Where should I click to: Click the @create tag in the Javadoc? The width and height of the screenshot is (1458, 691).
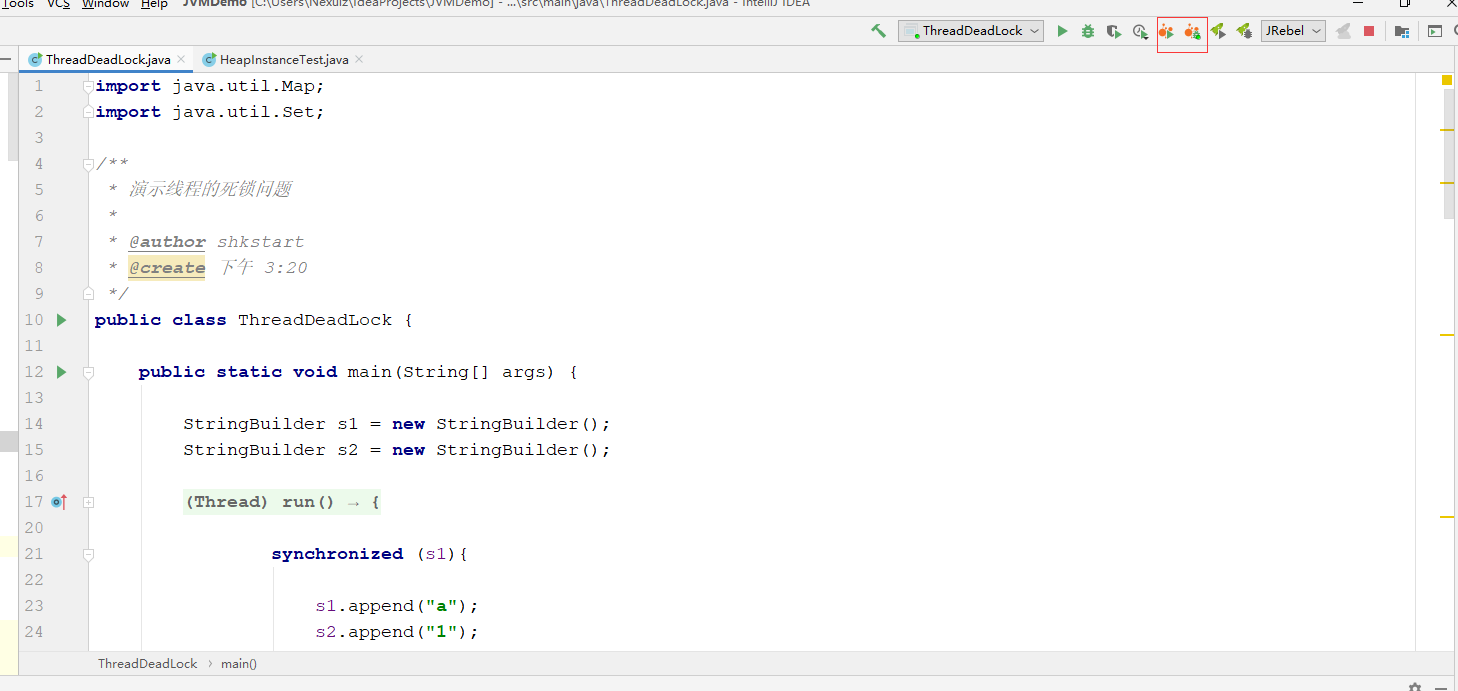(x=167, y=268)
